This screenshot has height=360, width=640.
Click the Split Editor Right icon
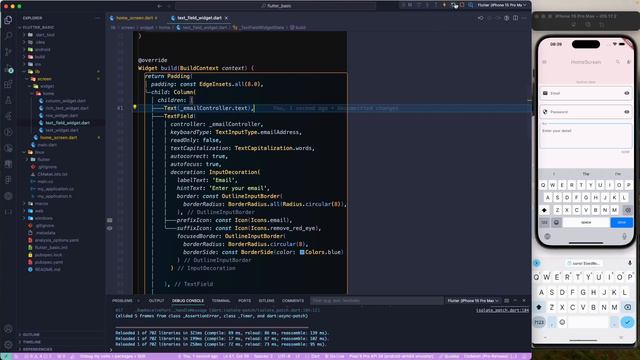pos(515,18)
